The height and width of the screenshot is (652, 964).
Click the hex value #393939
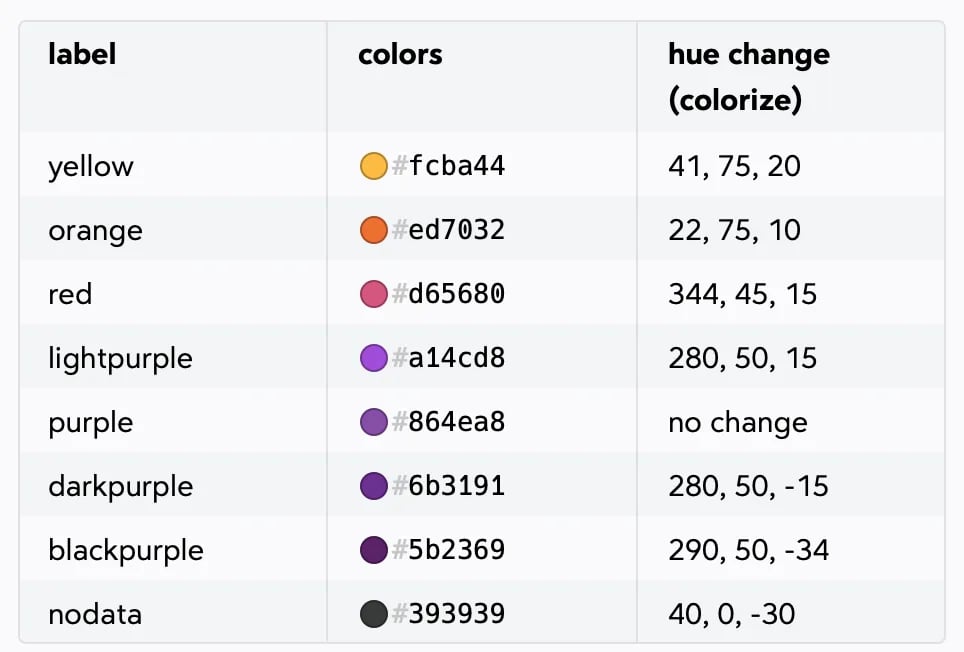click(448, 614)
